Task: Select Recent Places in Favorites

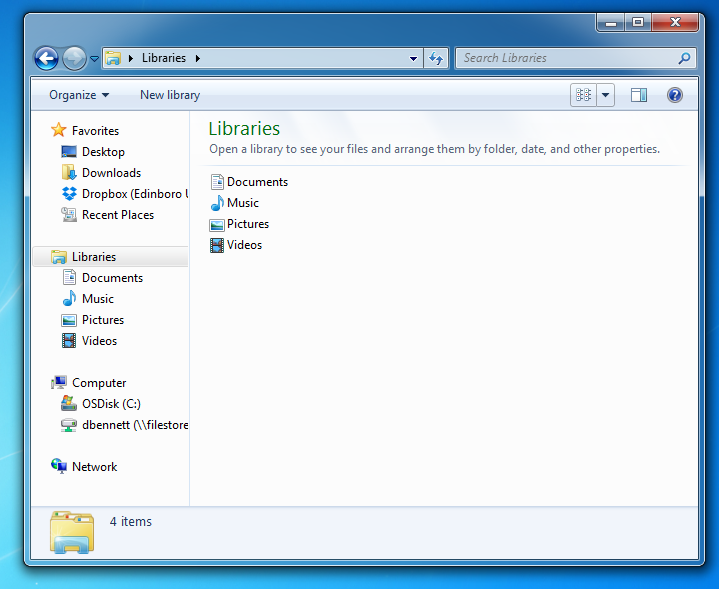Action: tap(117, 215)
